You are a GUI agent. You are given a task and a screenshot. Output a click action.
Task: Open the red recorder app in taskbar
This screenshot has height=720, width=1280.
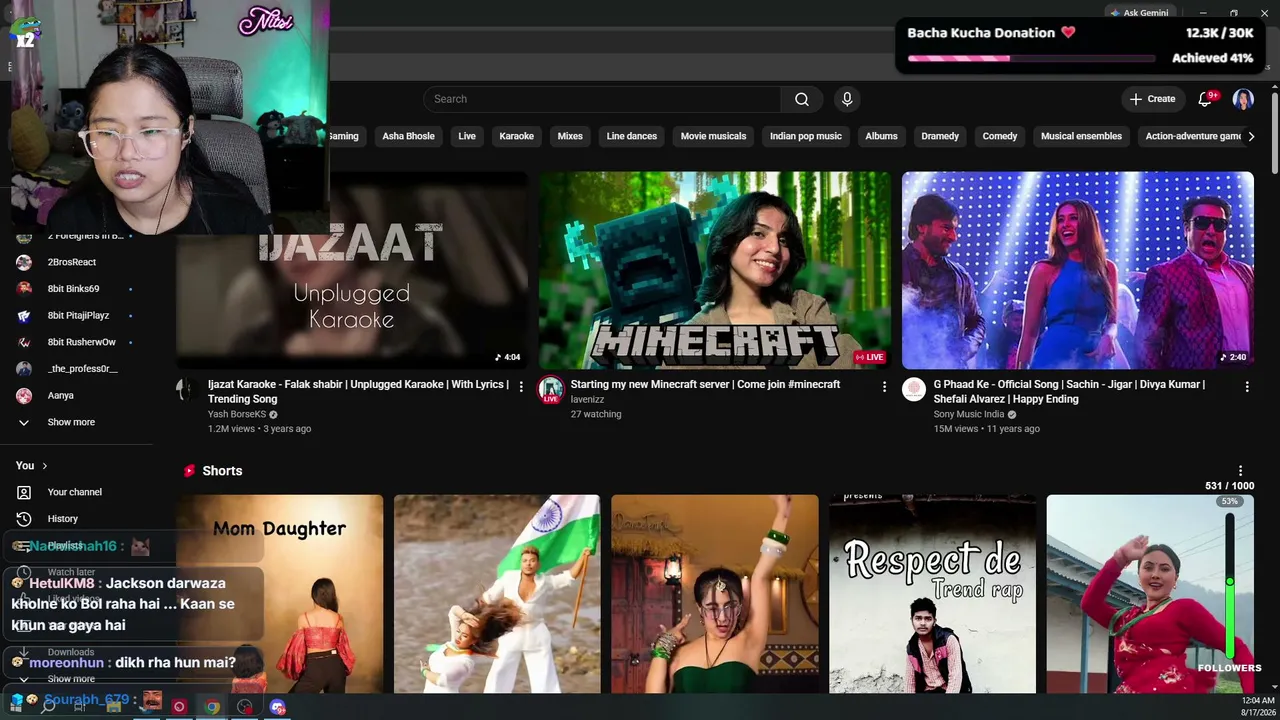179,707
